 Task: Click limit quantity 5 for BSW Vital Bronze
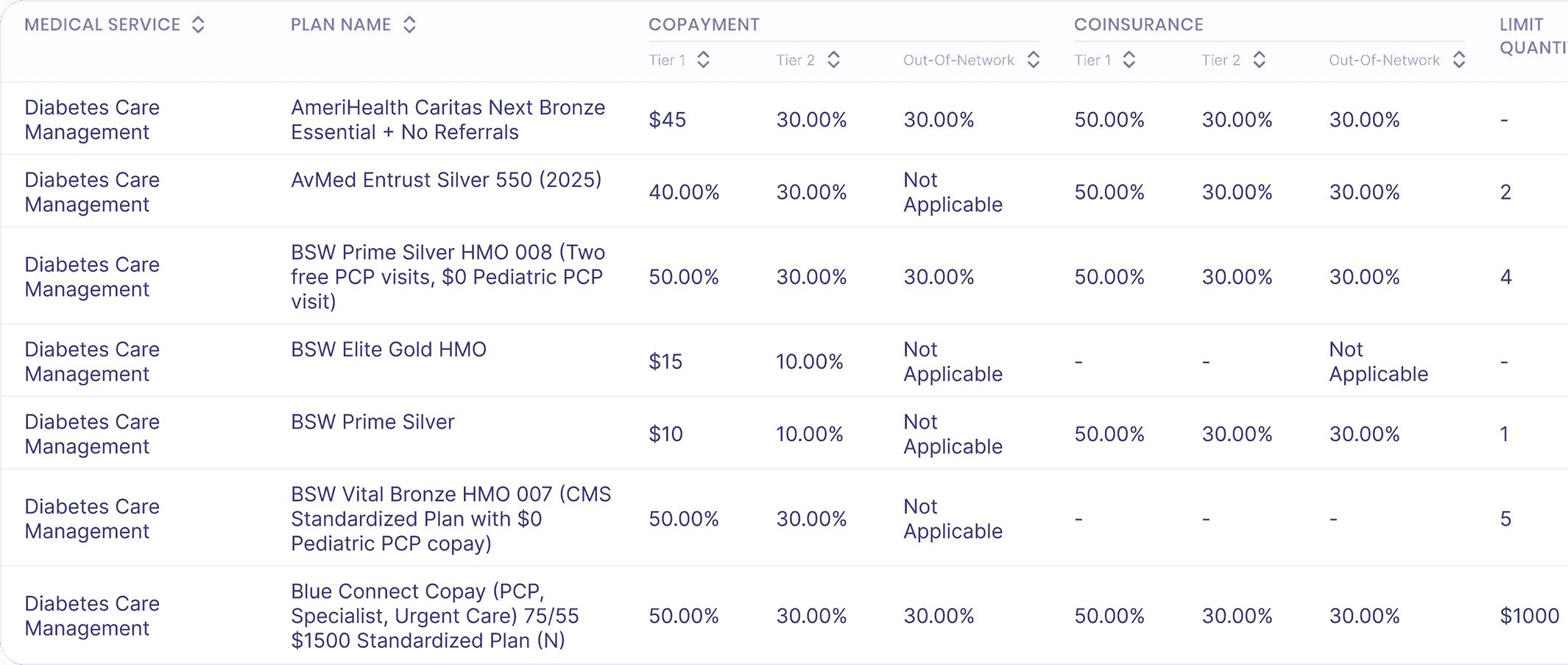1505,518
